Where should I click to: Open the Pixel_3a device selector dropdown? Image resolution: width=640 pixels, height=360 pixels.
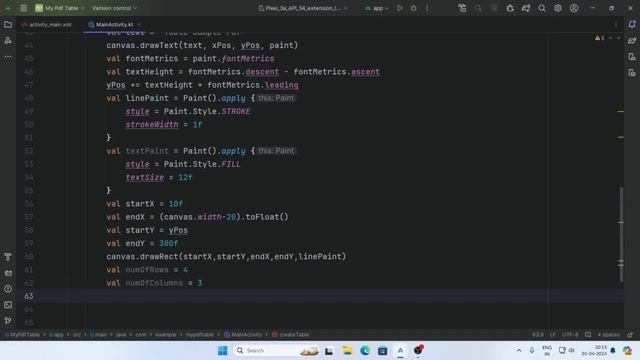(303, 8)
